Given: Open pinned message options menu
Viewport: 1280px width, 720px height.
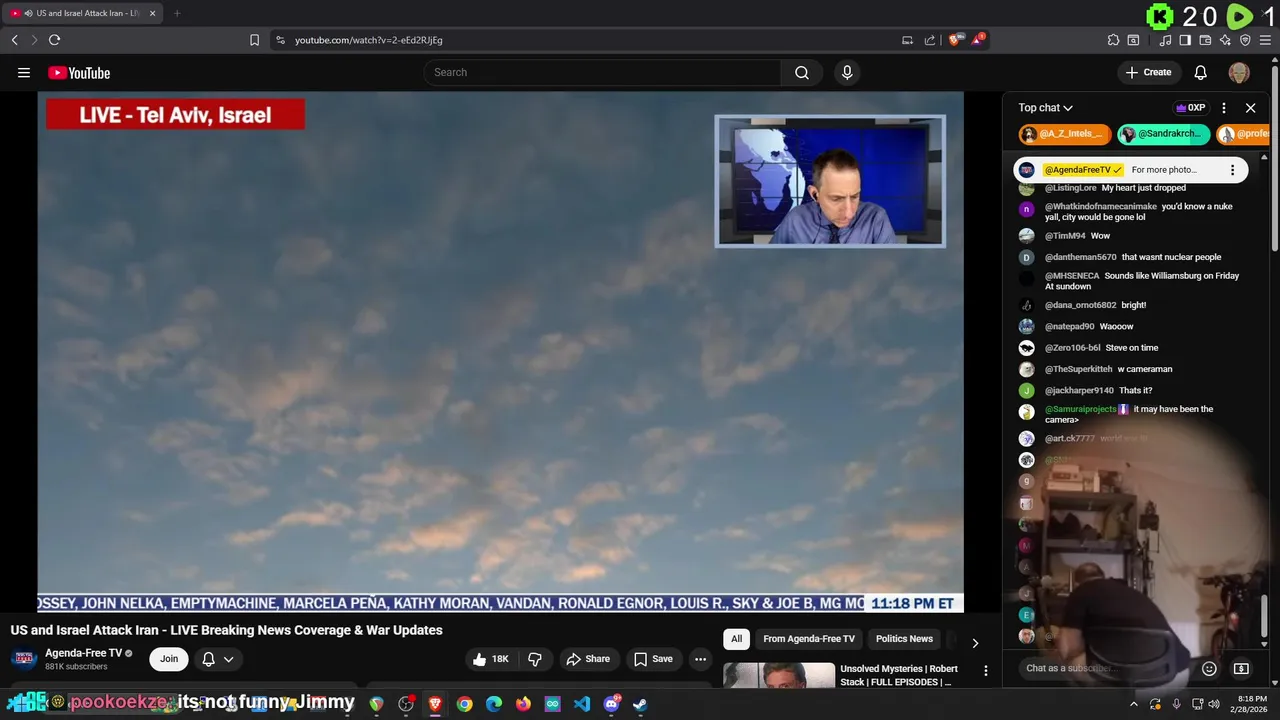Looking at the screenshot, I should click(1232, 170).
